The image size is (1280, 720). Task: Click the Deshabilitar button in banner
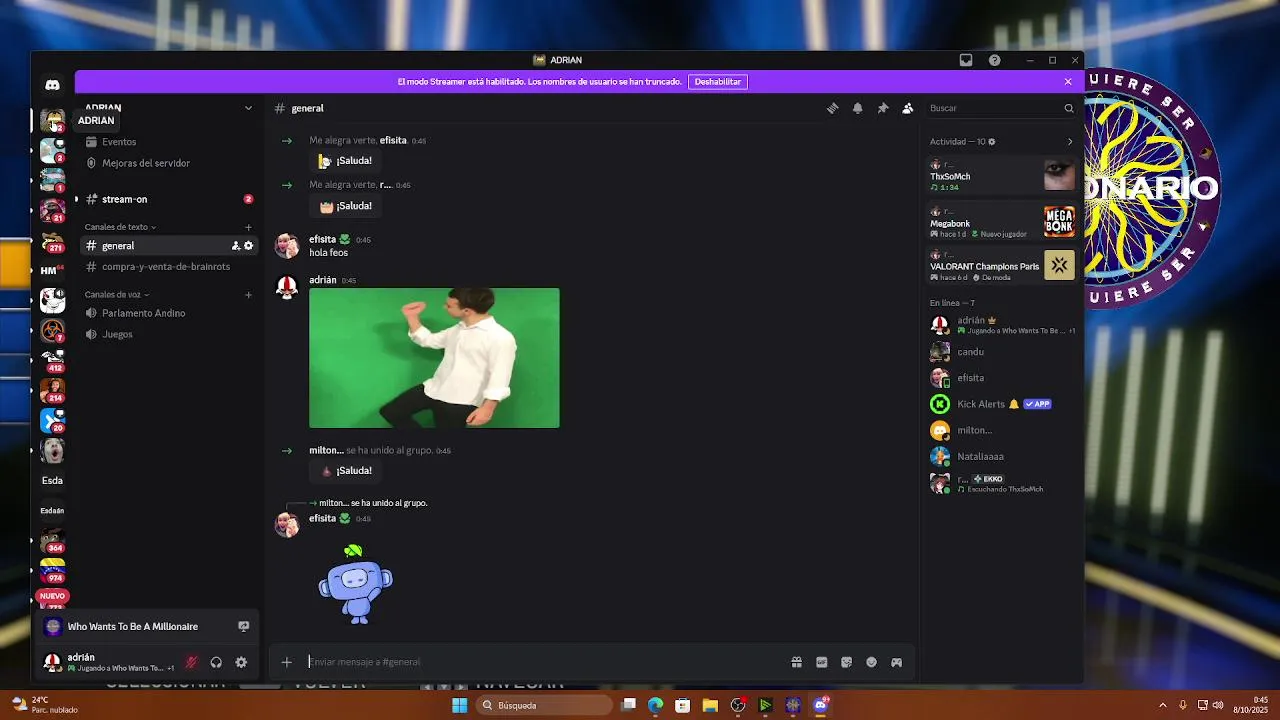718,82
